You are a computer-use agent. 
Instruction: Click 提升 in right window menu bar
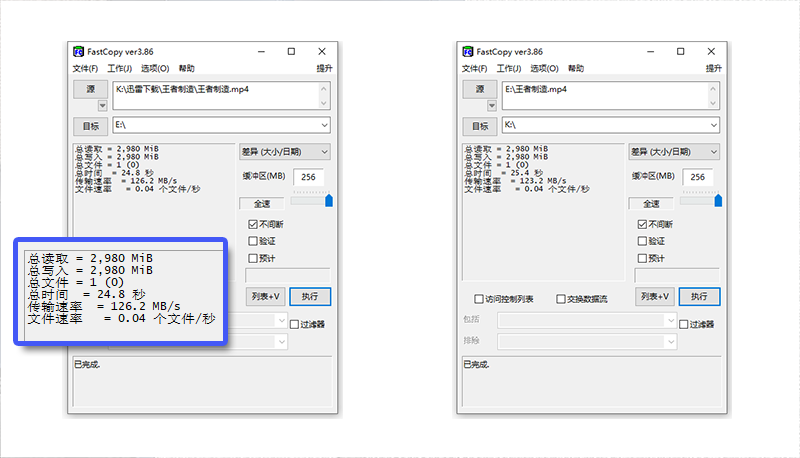(x=714, y=68)
